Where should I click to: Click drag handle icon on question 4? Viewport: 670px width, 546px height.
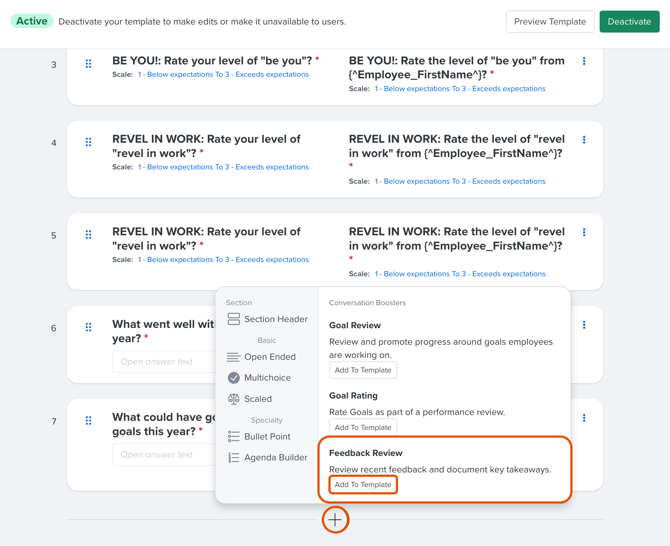click(x=89, y=142)
